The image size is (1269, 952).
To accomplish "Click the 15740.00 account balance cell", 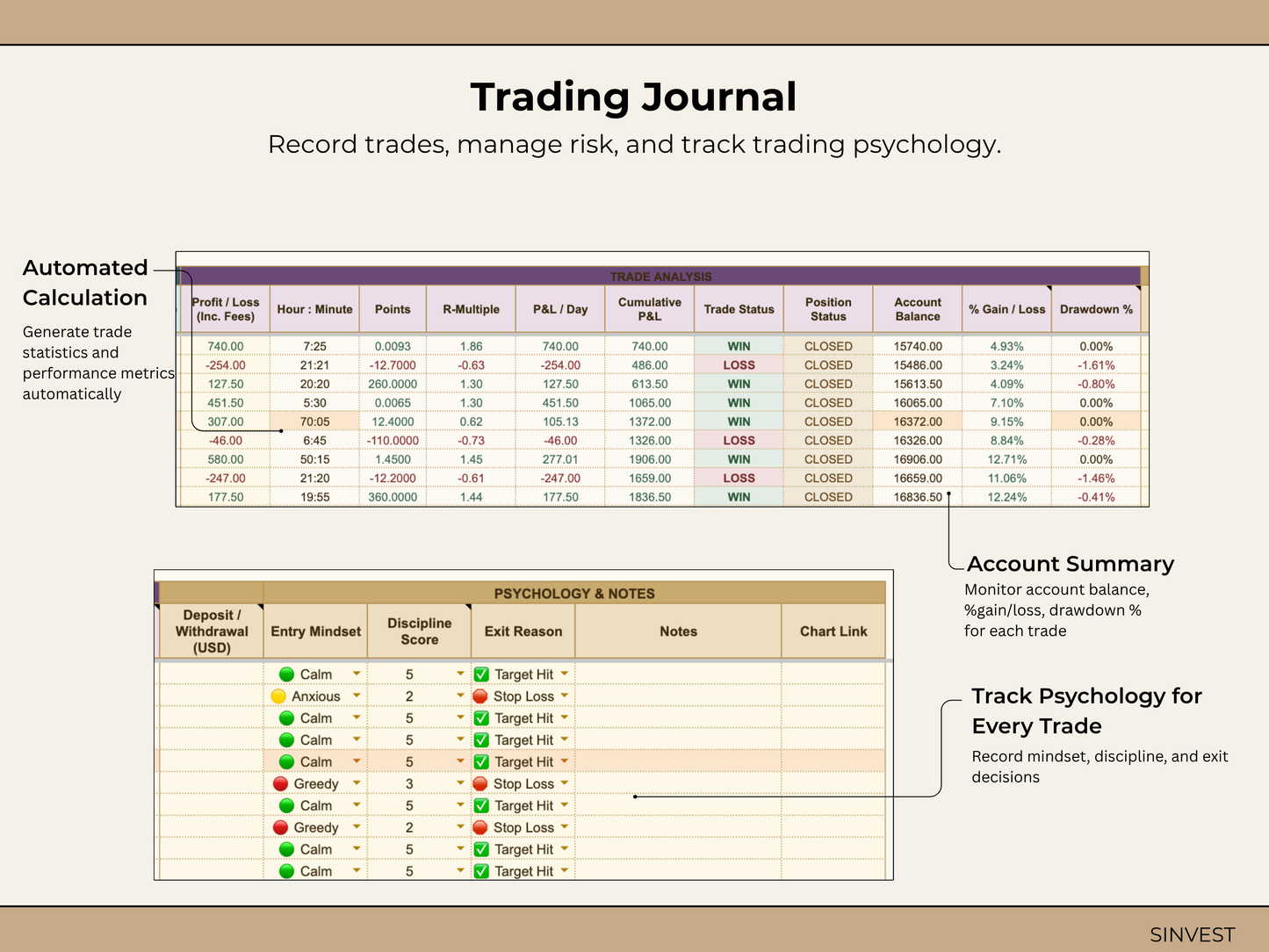I will click(918, 346).
